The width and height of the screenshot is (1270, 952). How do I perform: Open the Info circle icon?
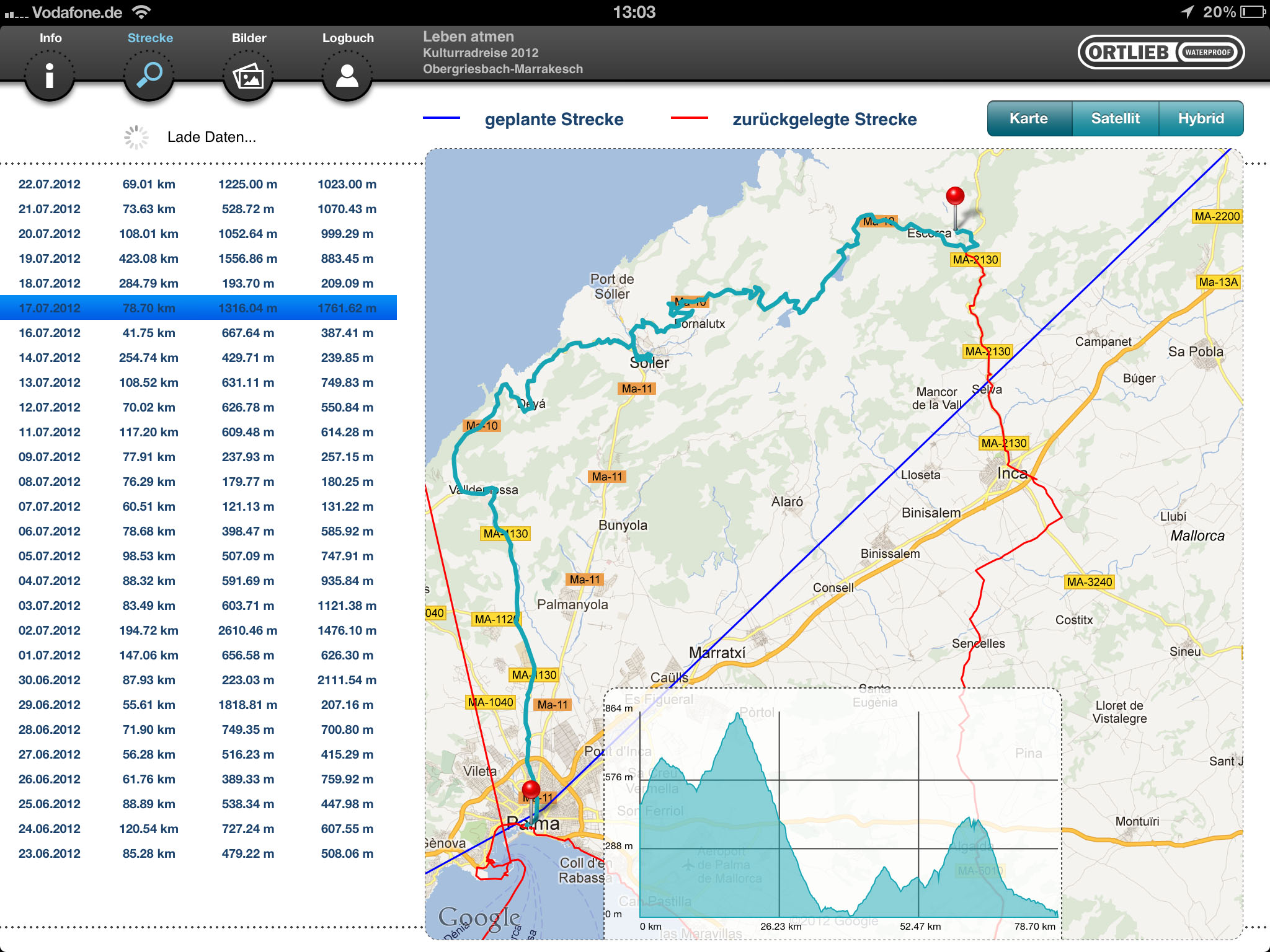pos(50,76)
